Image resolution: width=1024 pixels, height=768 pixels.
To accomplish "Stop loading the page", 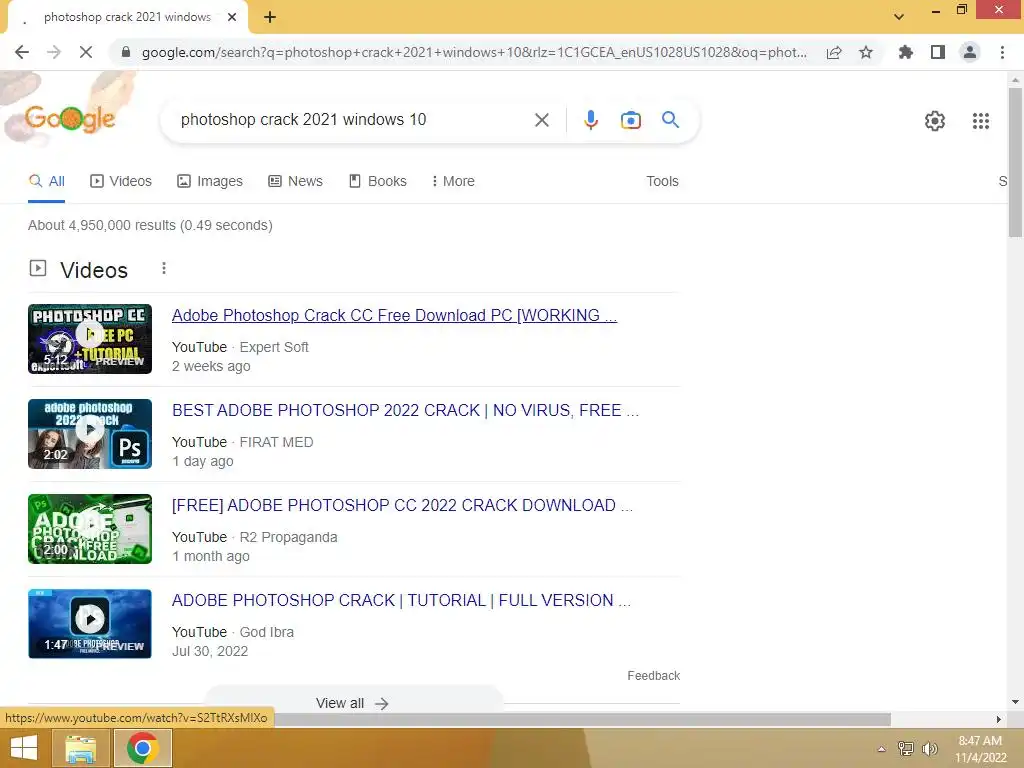I will 86,52.
